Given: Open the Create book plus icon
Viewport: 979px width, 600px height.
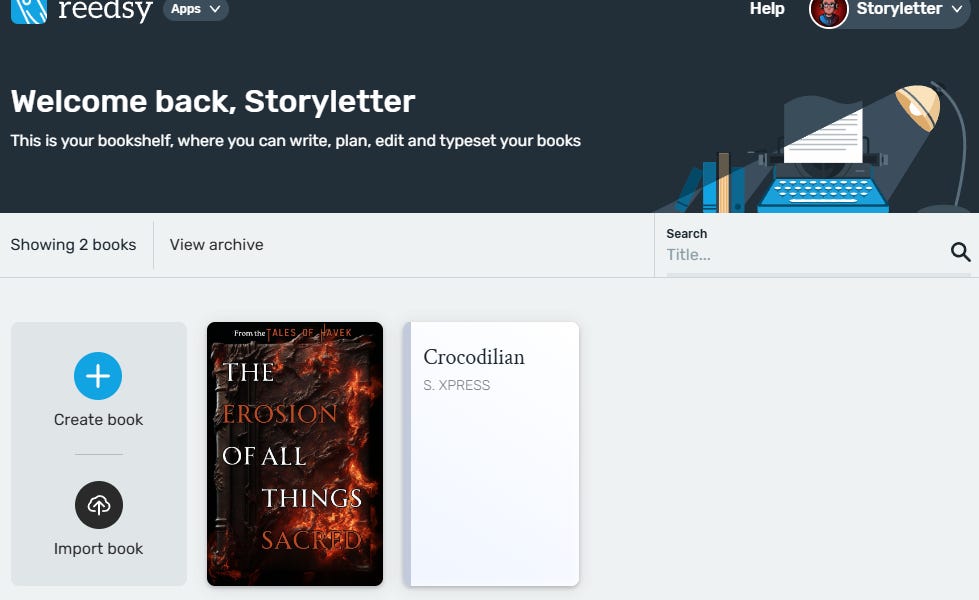Looking at the screenshot, I should point(98,377).
